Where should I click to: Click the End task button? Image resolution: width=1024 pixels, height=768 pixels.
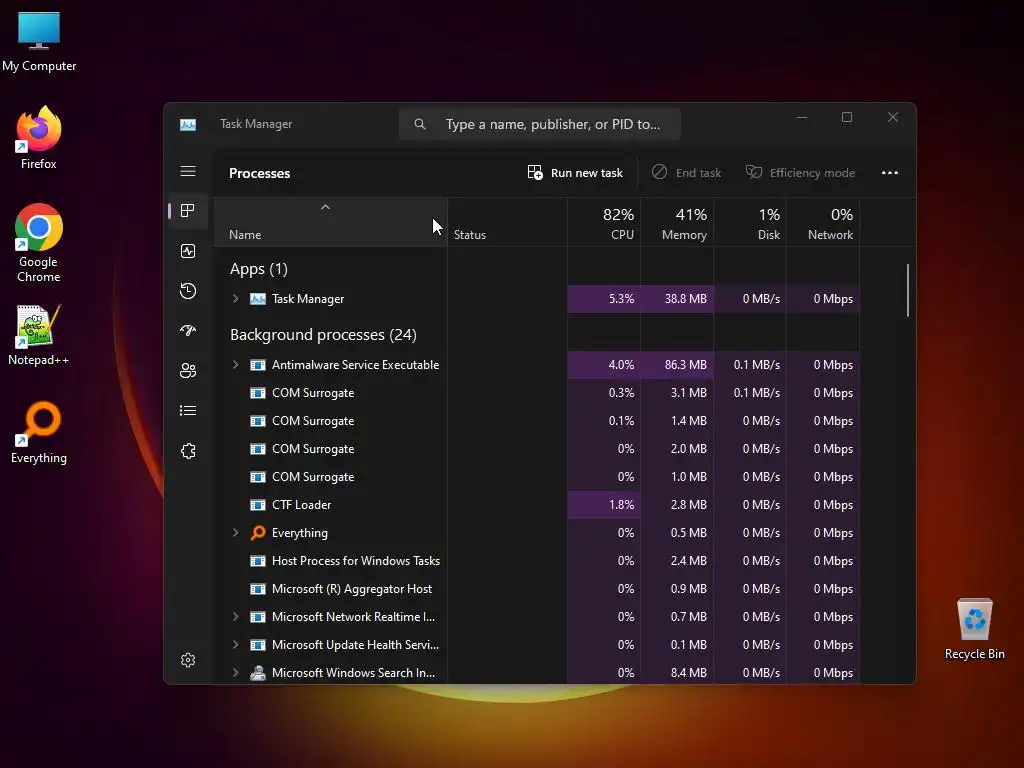(687, 173)
